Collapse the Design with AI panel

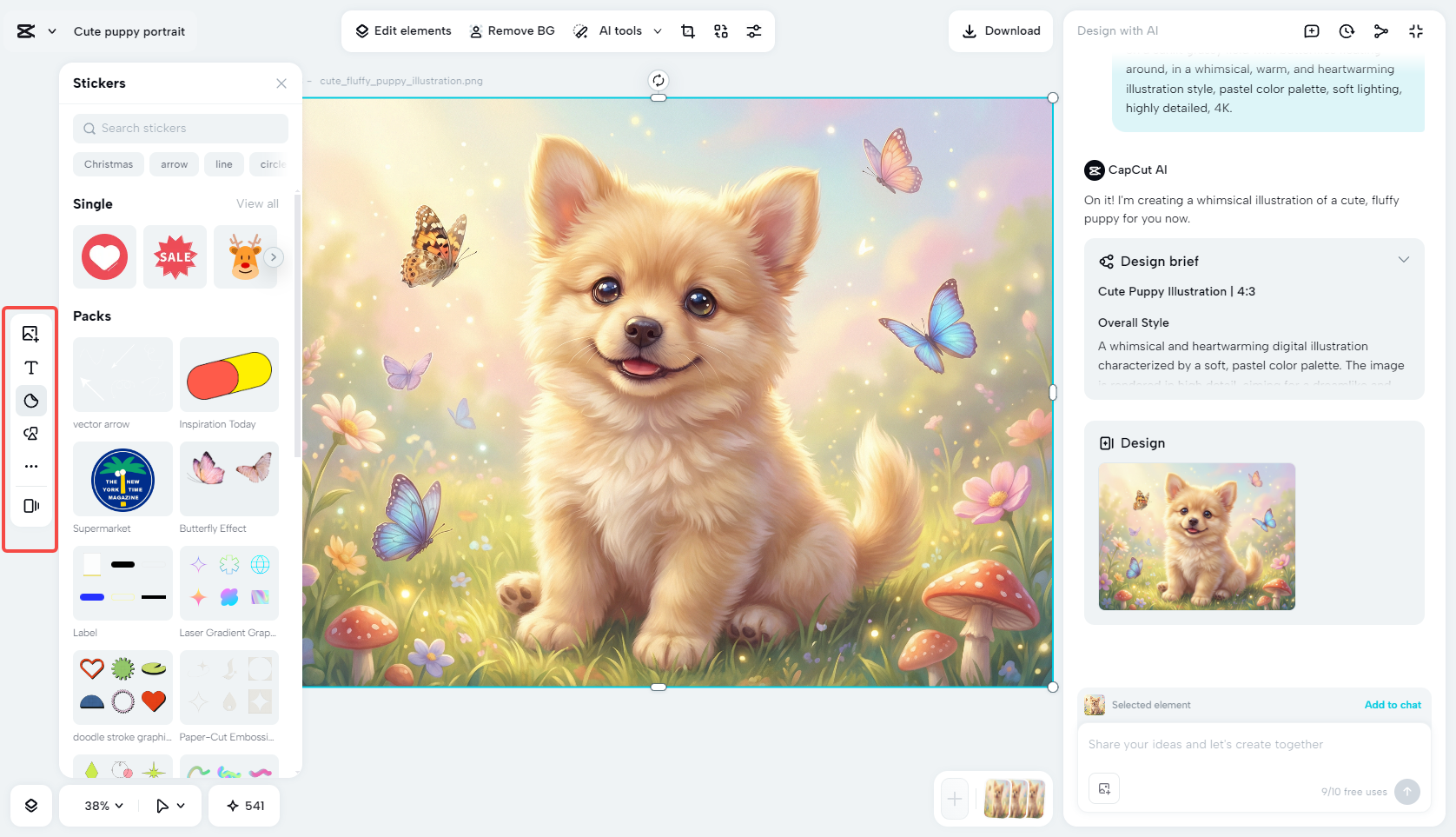[x=1416, y=31]
